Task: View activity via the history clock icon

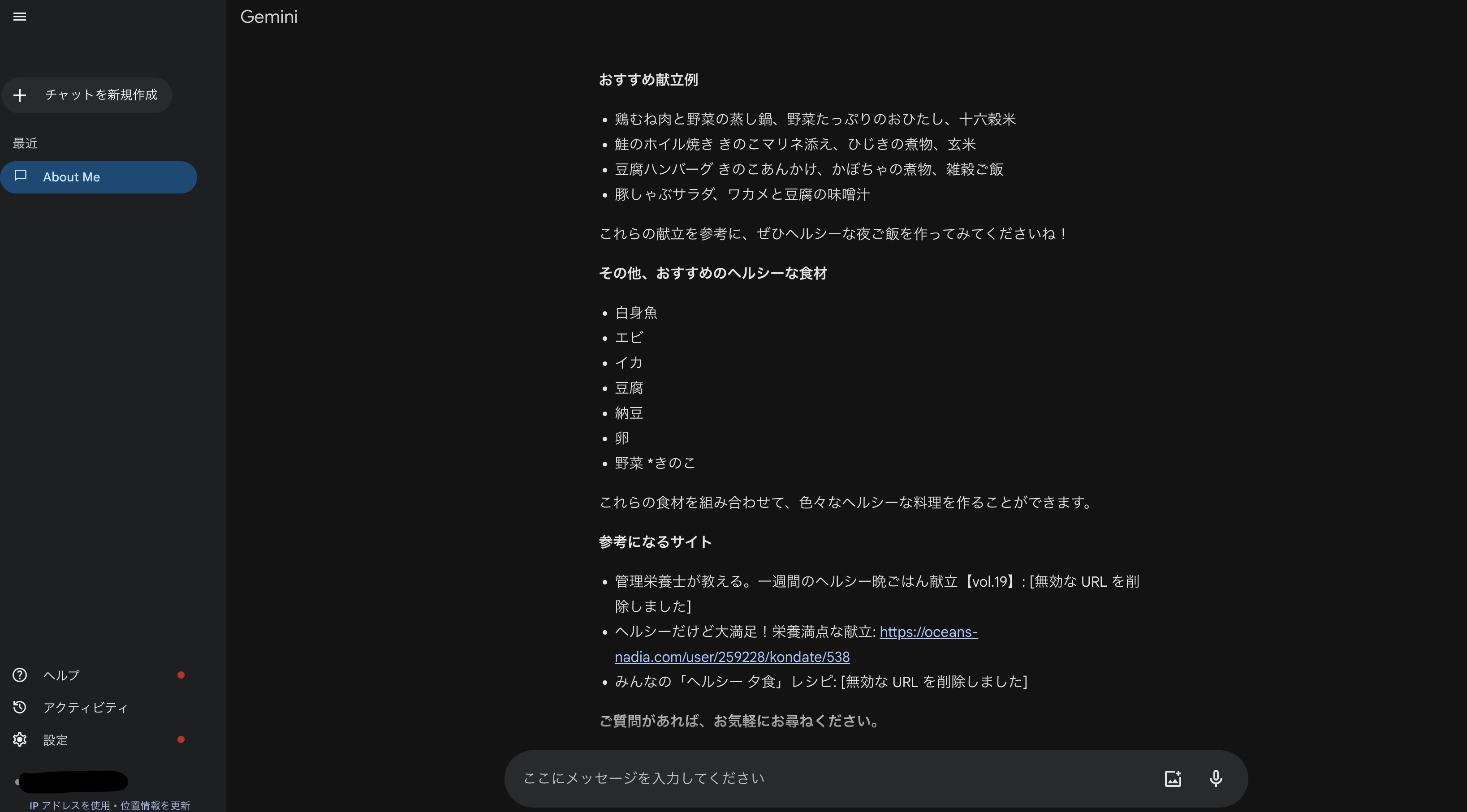Action: [19, 707]
